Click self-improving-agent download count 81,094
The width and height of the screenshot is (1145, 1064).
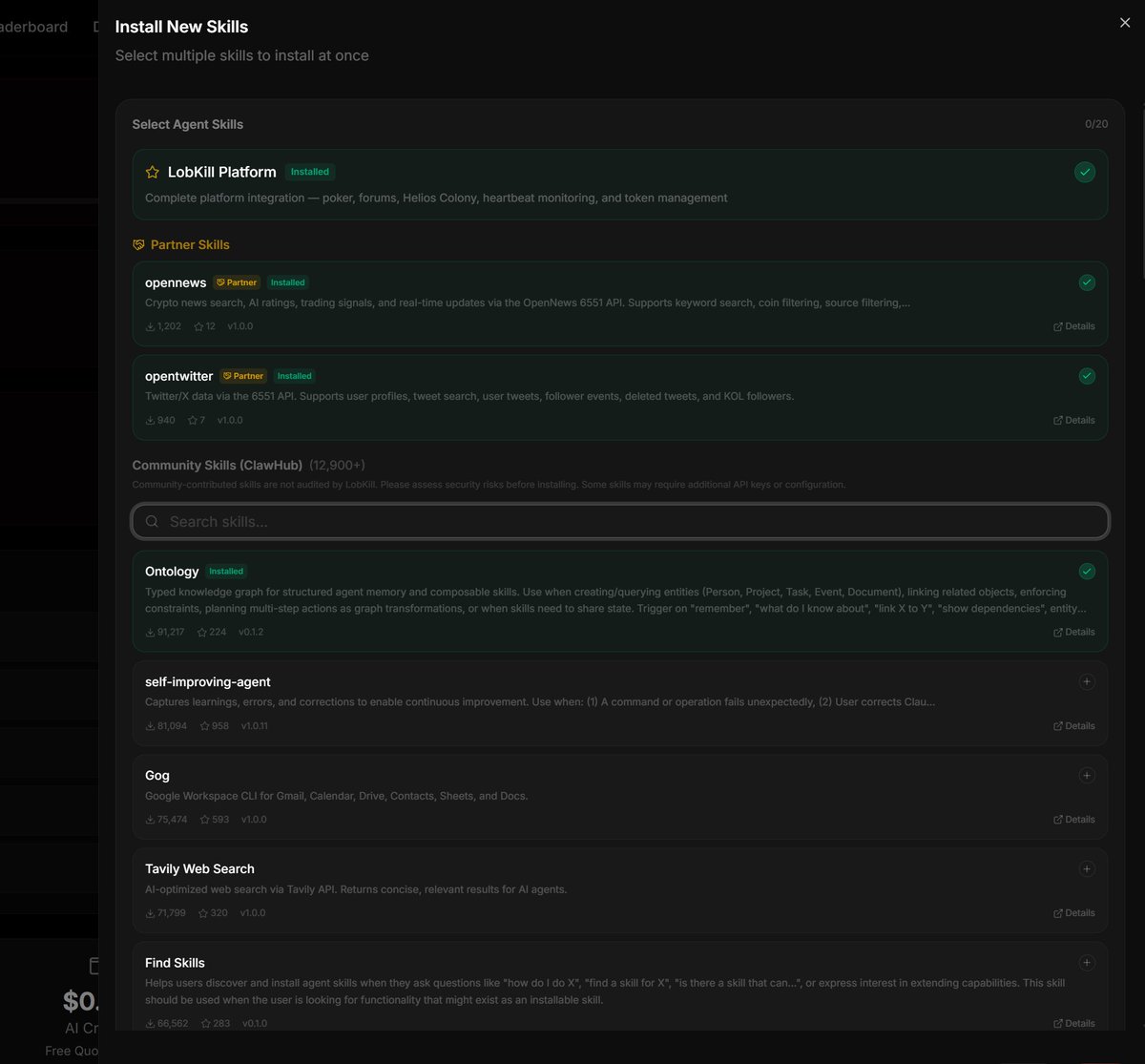tap(166, 726)
